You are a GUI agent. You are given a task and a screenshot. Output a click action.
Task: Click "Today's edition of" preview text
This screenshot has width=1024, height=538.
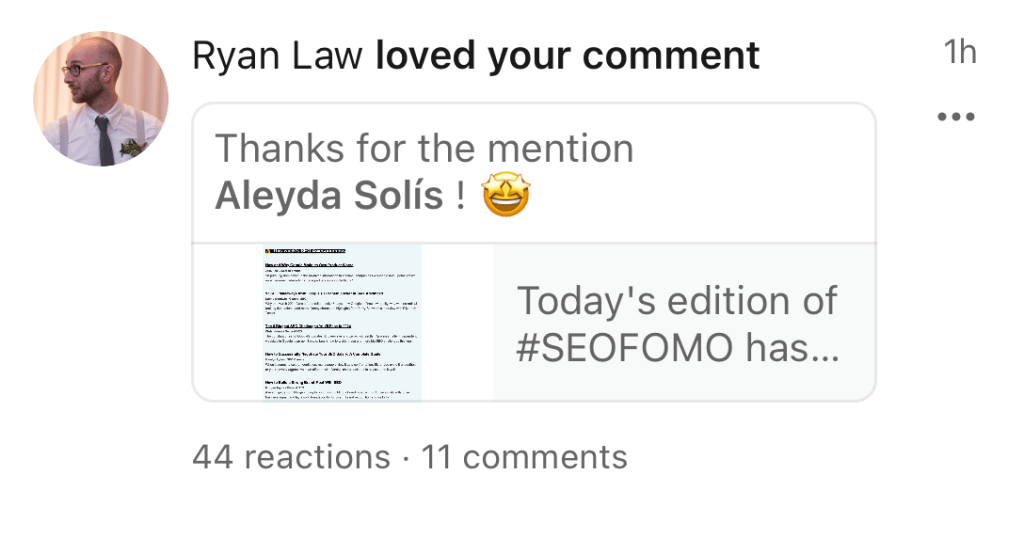click(x=677, y=300)
